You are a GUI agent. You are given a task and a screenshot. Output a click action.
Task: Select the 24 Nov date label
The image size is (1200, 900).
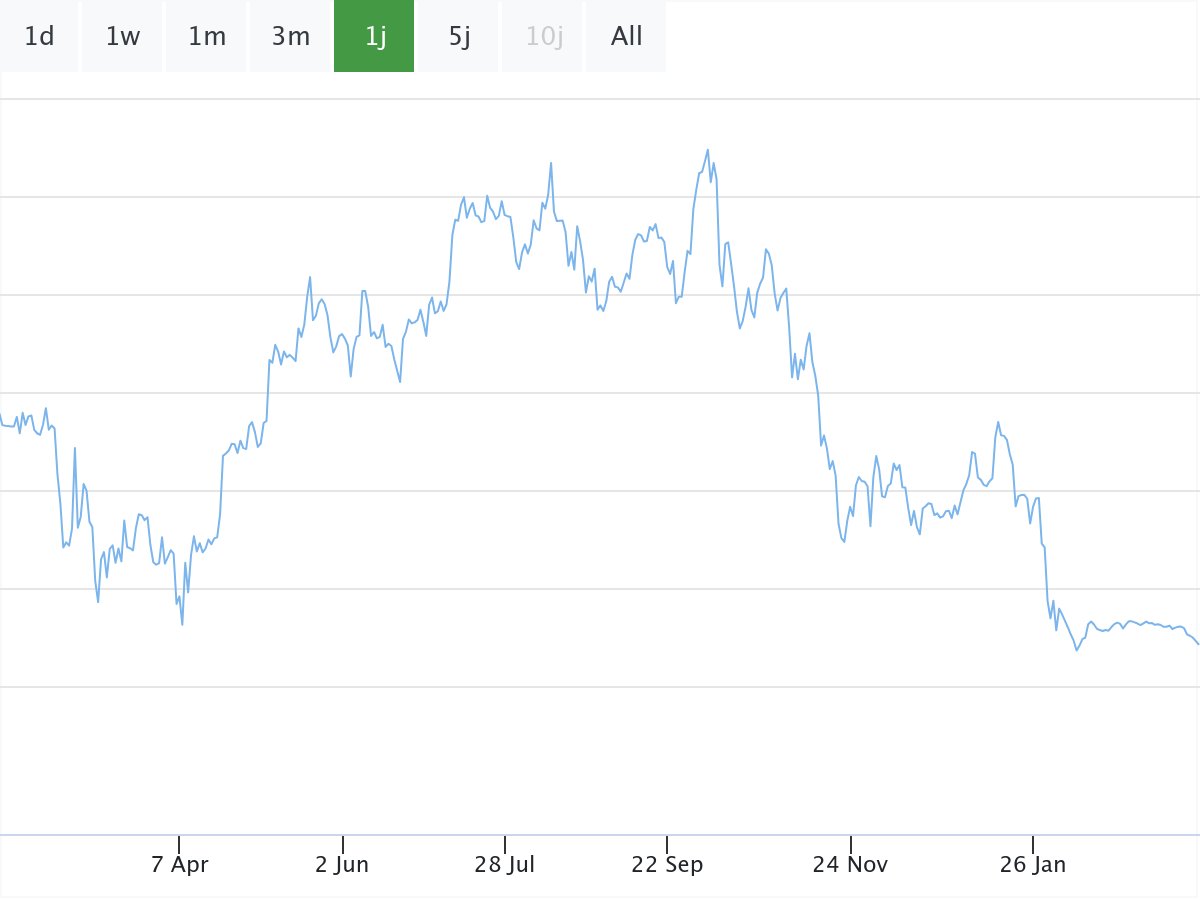coord(850,865)
